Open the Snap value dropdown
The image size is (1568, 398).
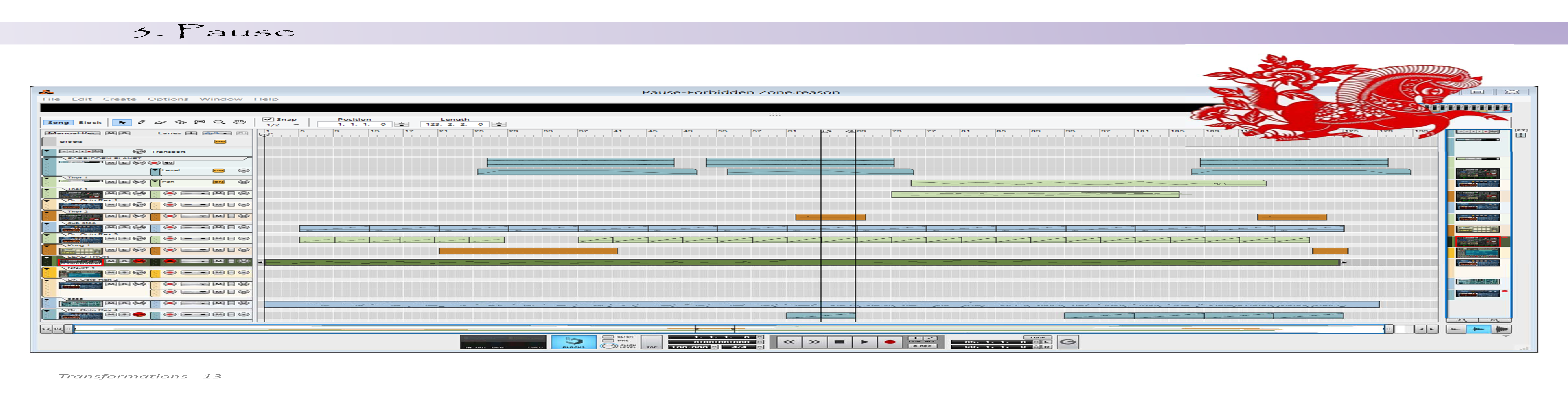point(296,125)
